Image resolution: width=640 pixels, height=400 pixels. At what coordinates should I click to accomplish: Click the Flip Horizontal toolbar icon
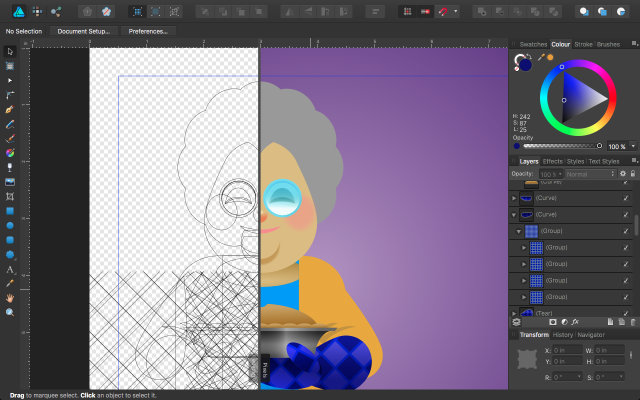tap(290, 12)
